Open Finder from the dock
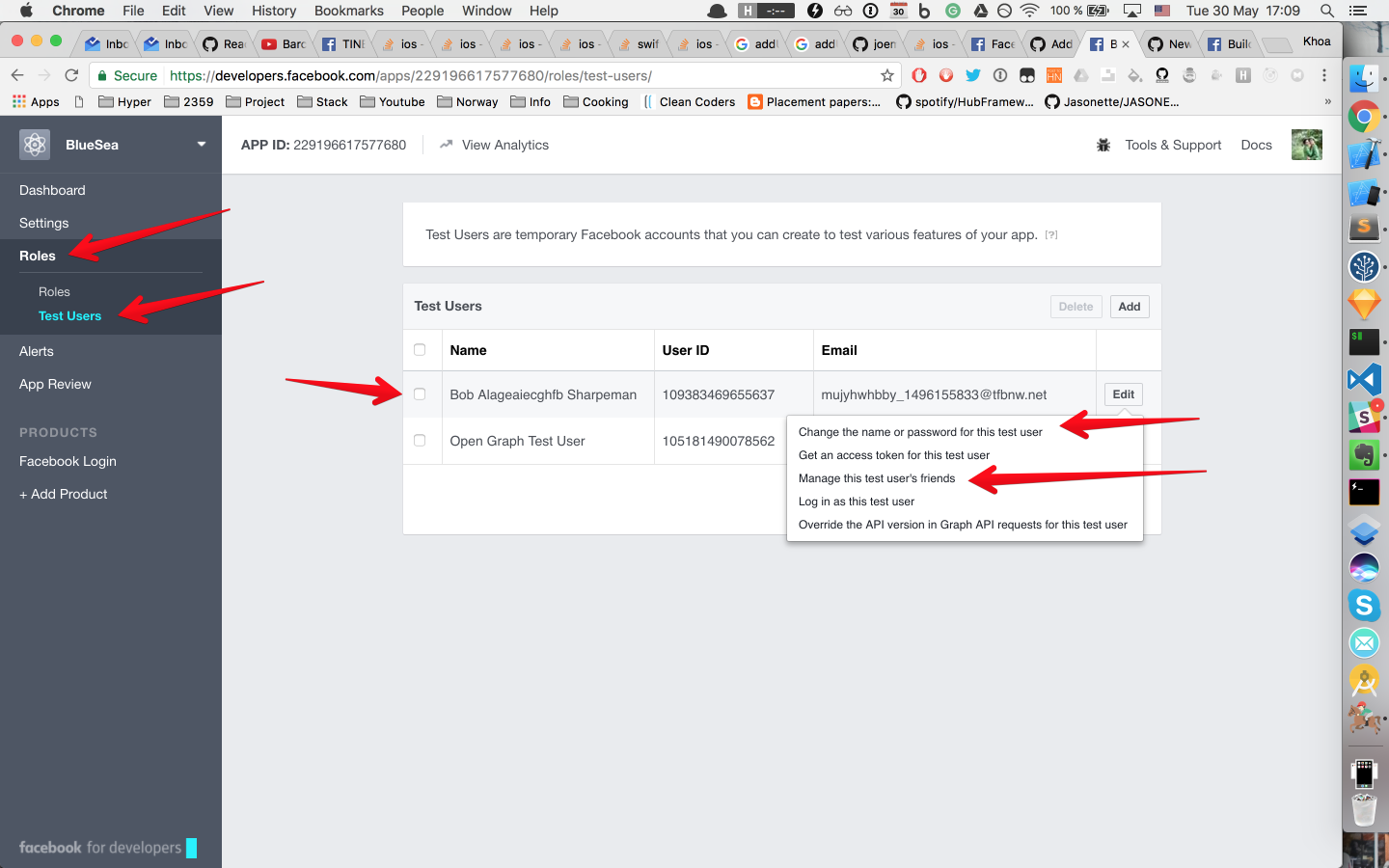 (1364, 79)
